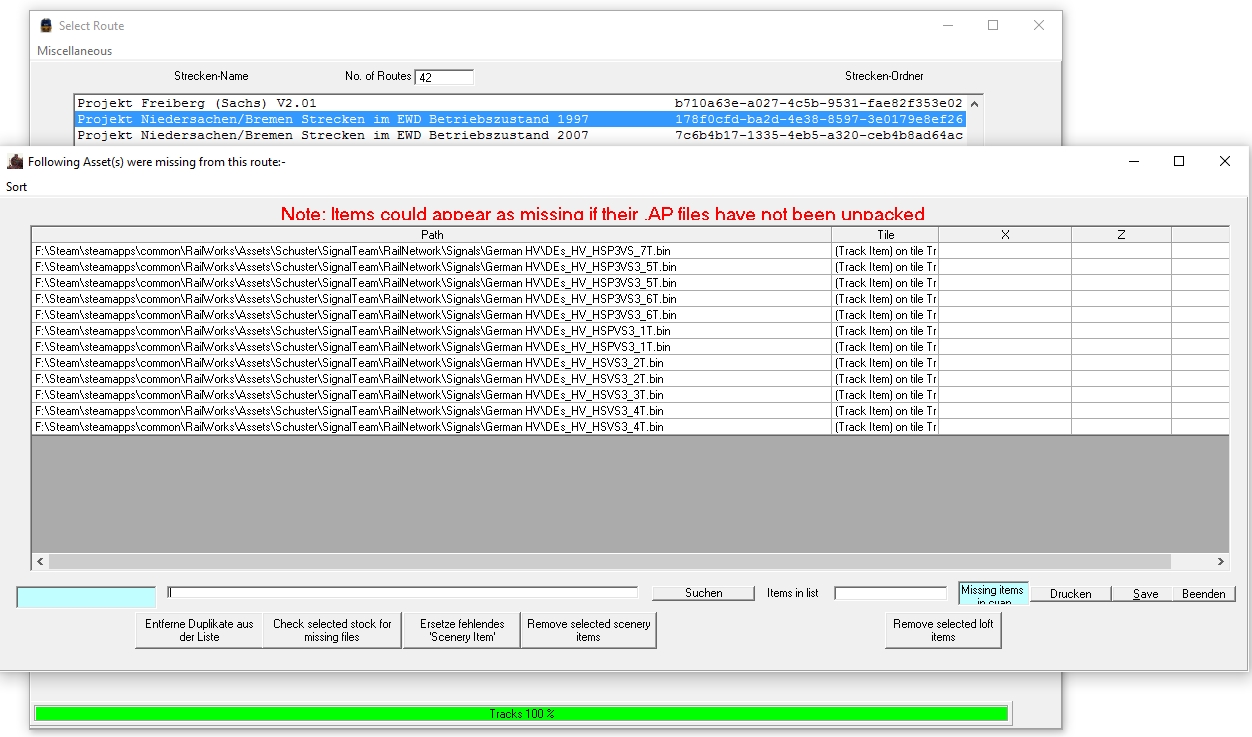1252x737 pixels.
Task: Click the Select Route window icon
Action: (46, 25)
